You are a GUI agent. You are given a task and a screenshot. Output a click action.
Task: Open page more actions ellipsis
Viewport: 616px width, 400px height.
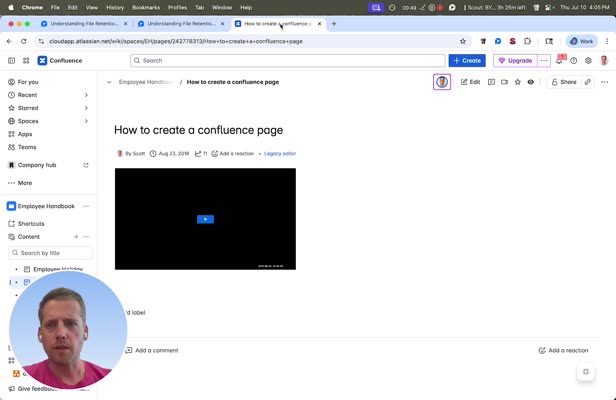[x=604, y=82]
